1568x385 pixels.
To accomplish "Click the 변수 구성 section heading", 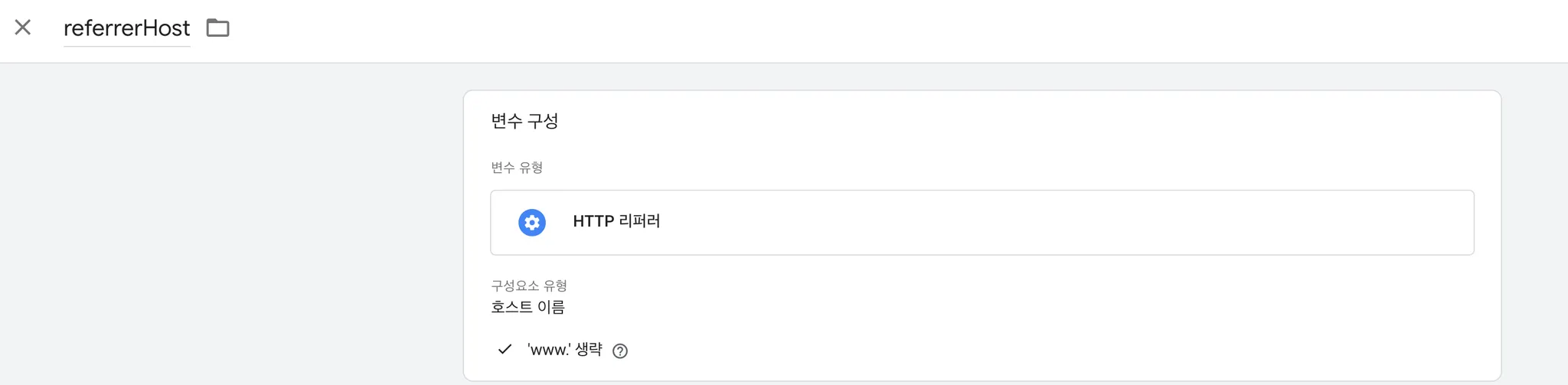I will click(x=524, y=121).
